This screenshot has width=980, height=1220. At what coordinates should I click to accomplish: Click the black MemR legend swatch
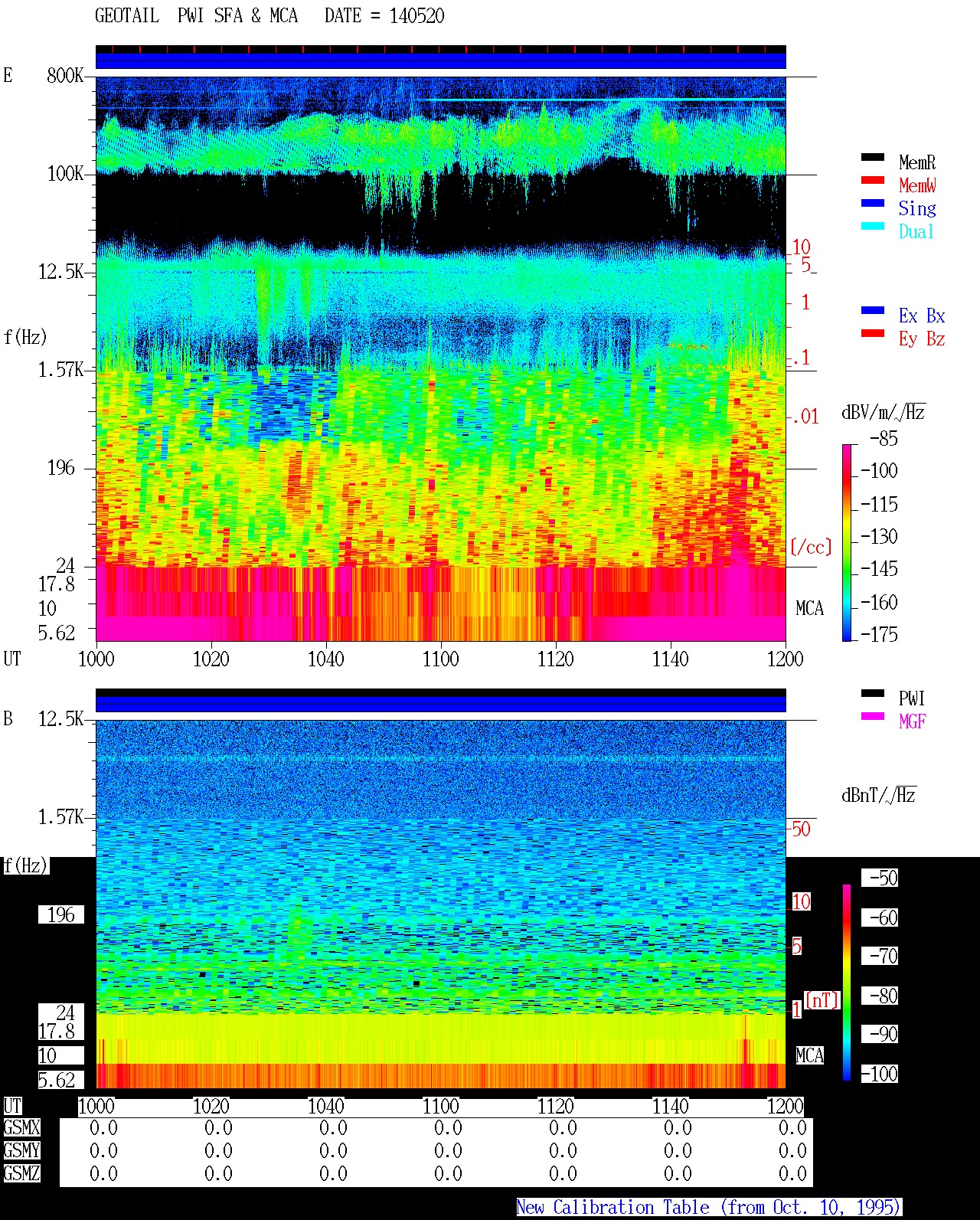(873, 157)
